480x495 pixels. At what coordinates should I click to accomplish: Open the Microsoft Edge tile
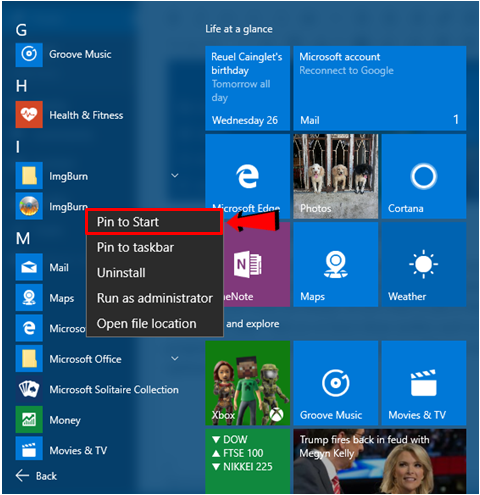tap(248, 177)
